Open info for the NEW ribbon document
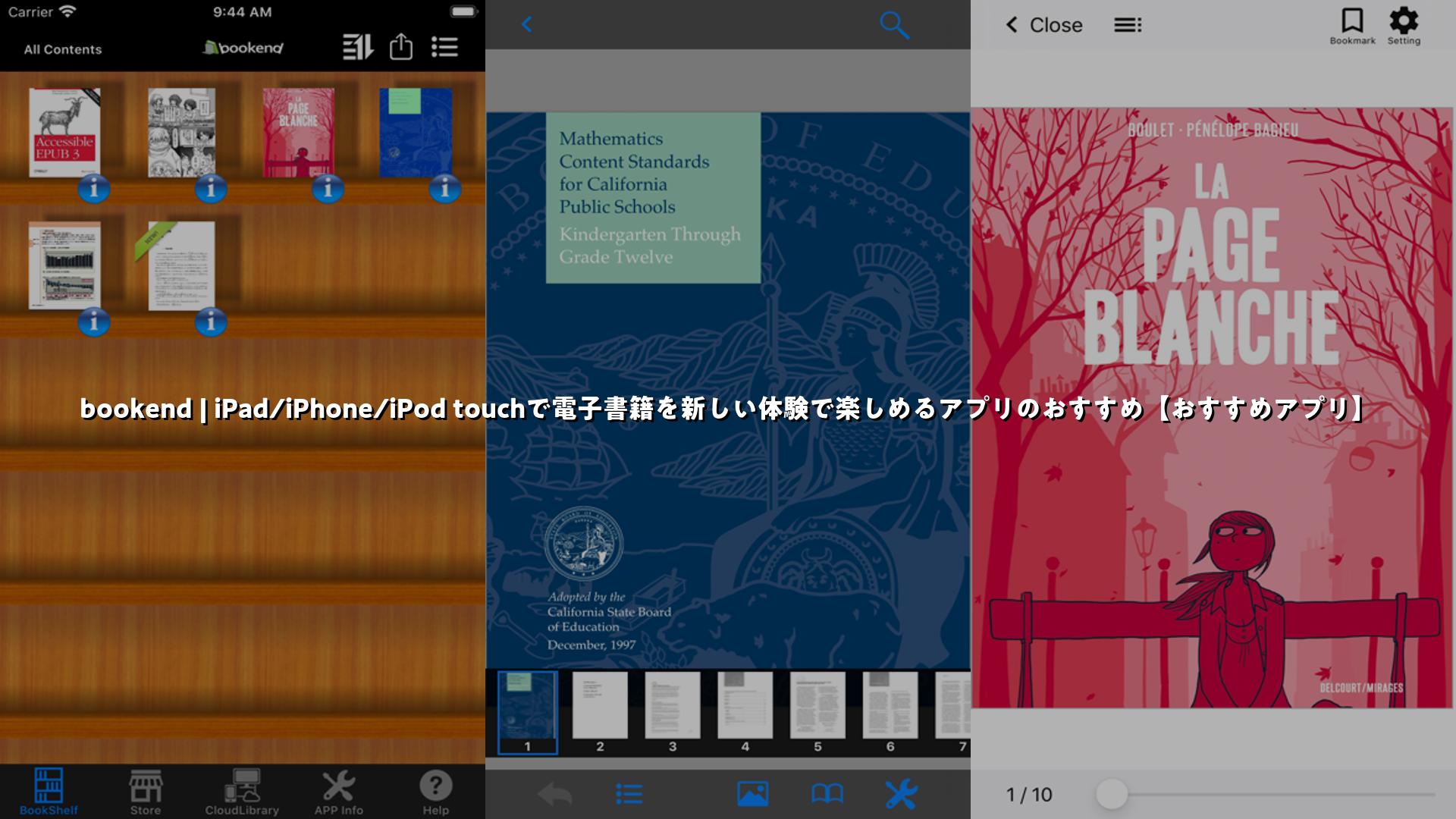This screenshot has width=1456, height=819. [x=211, y=322]
